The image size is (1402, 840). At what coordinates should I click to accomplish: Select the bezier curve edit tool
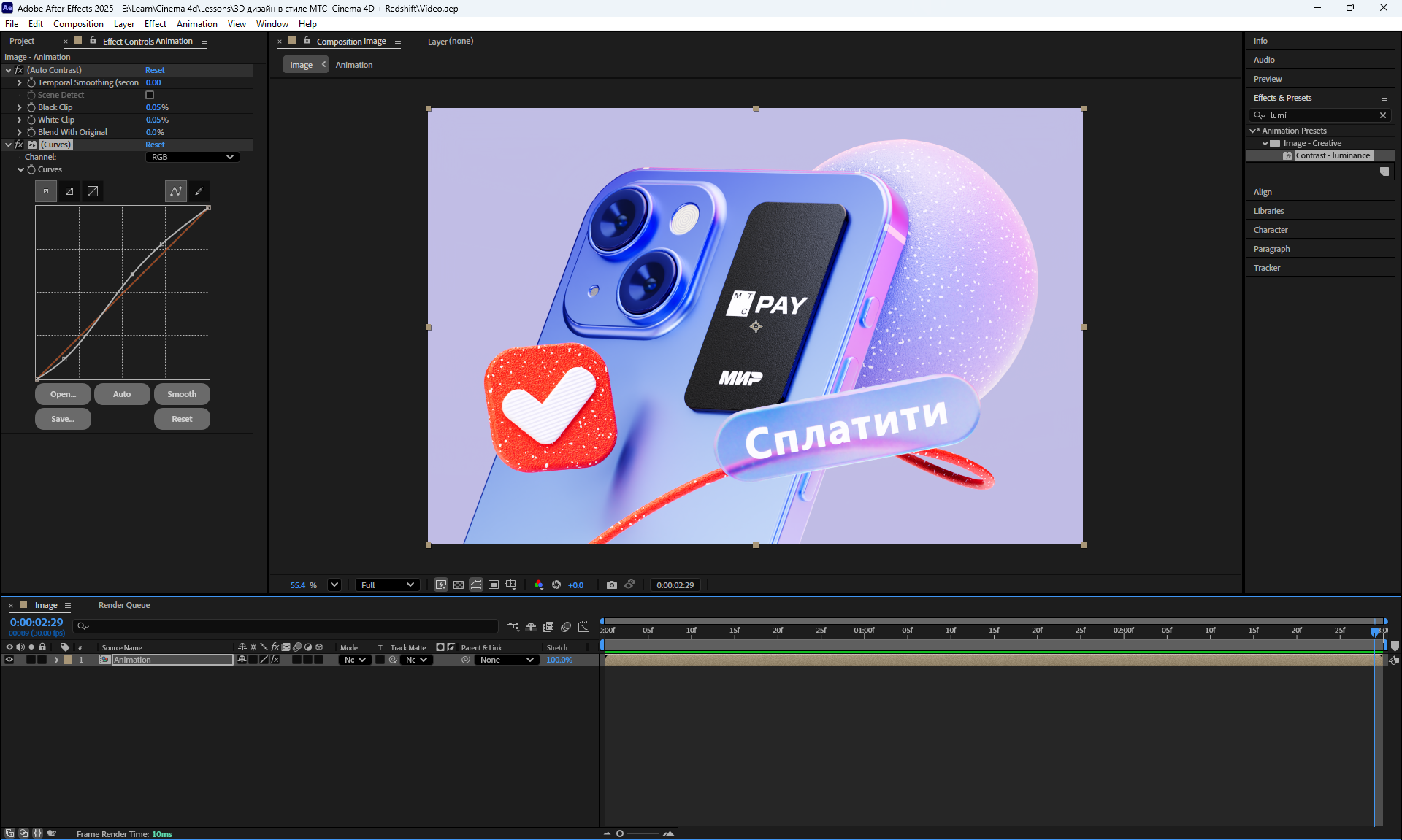[x=176, y=191]
